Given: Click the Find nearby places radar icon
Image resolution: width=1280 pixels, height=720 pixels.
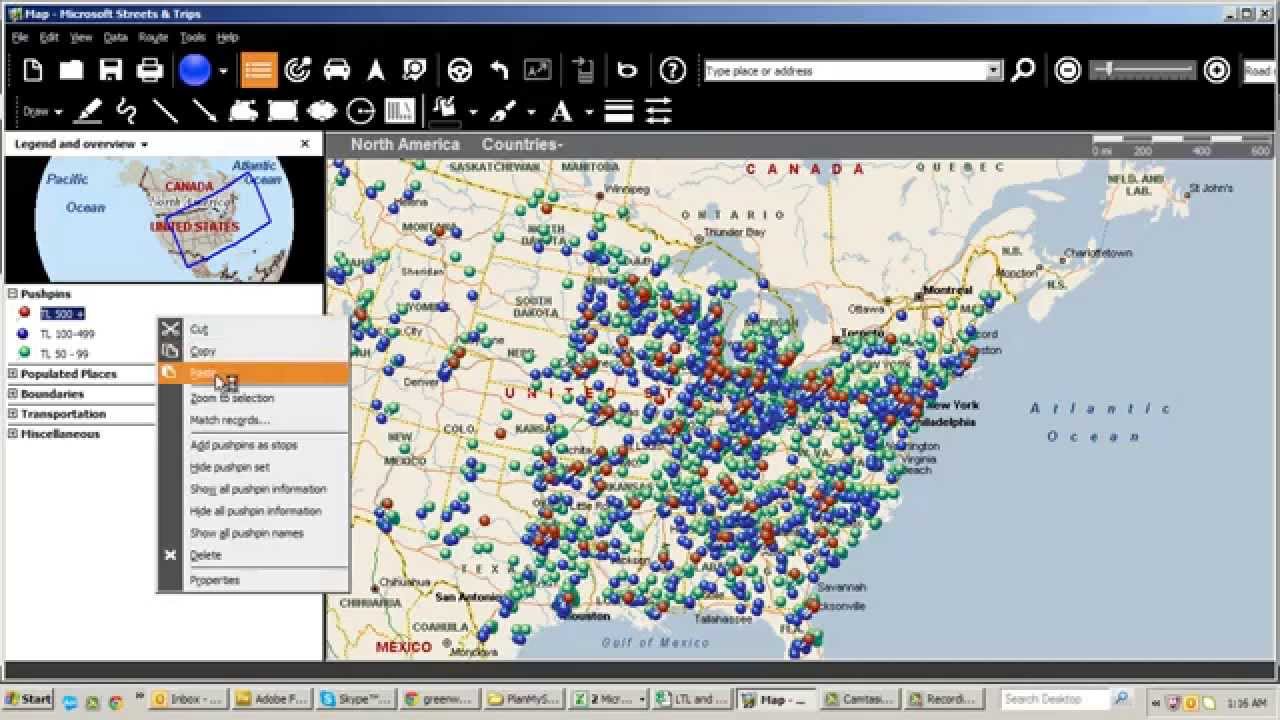Looking at the screenshot, I should 298,70.
